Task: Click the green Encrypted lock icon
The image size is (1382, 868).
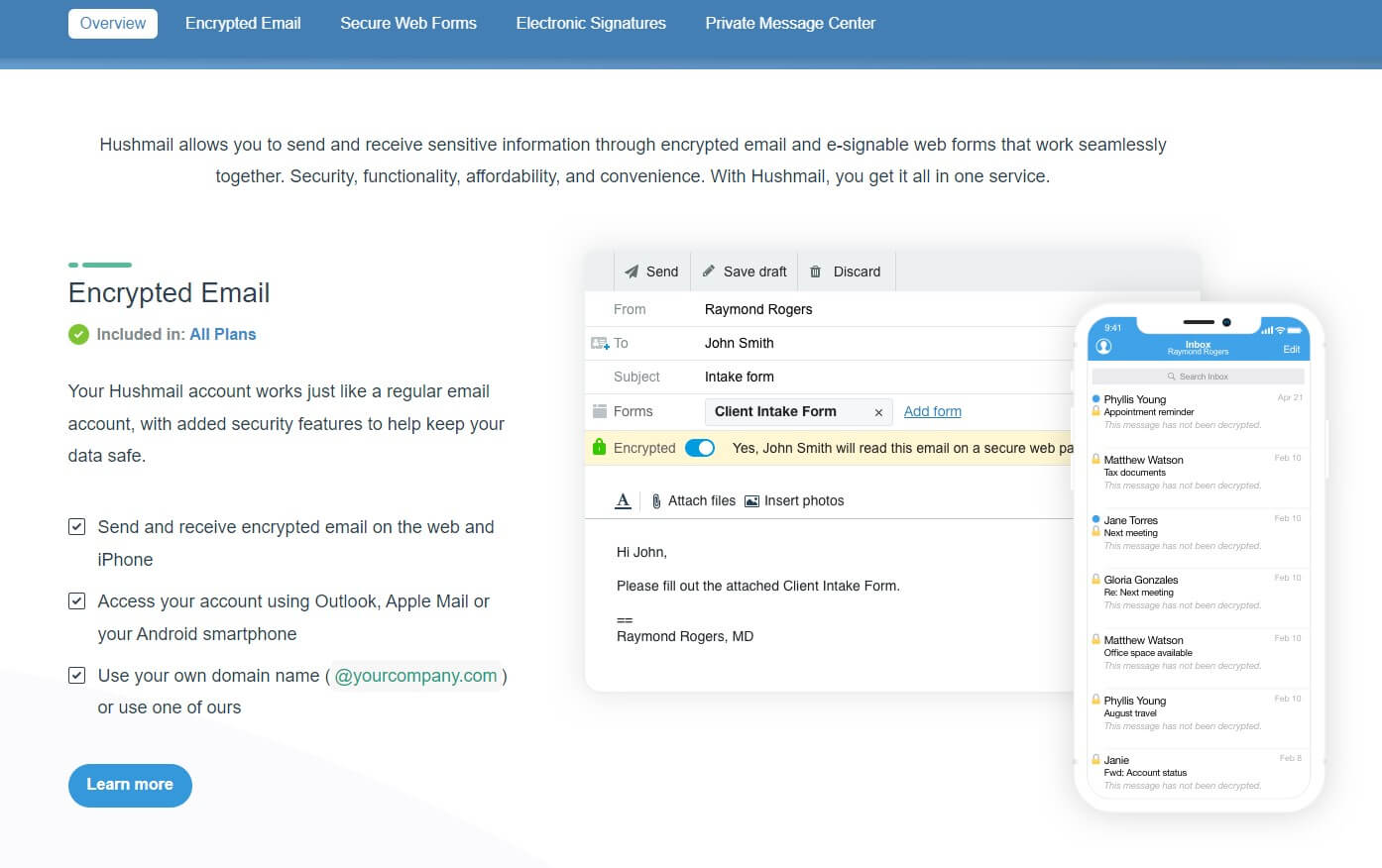Action: [599, 447]
